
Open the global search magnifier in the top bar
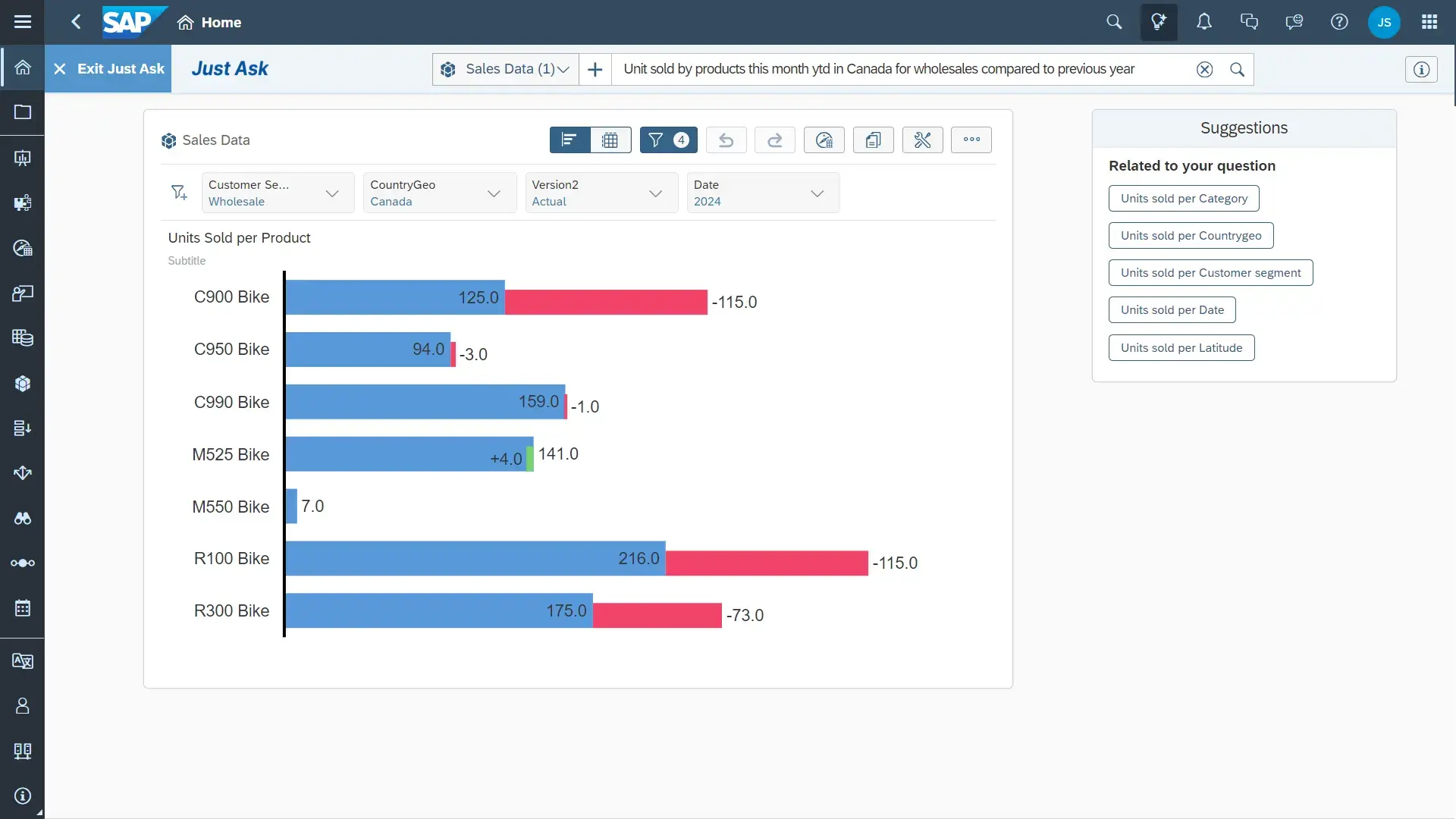click(x=1113, y=22)
